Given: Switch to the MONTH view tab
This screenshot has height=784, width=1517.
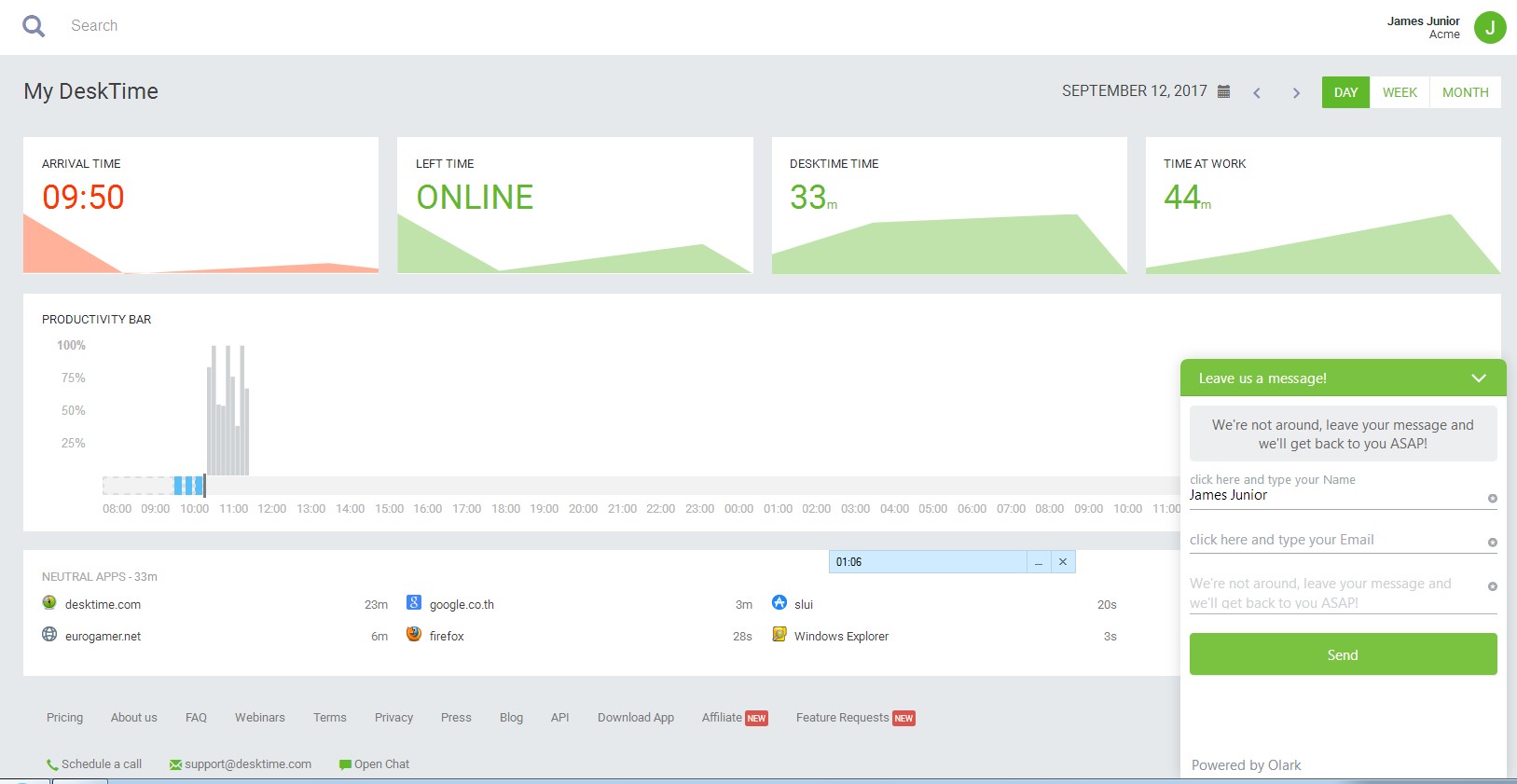Looking at the screenshot, I should point(1465,92).
